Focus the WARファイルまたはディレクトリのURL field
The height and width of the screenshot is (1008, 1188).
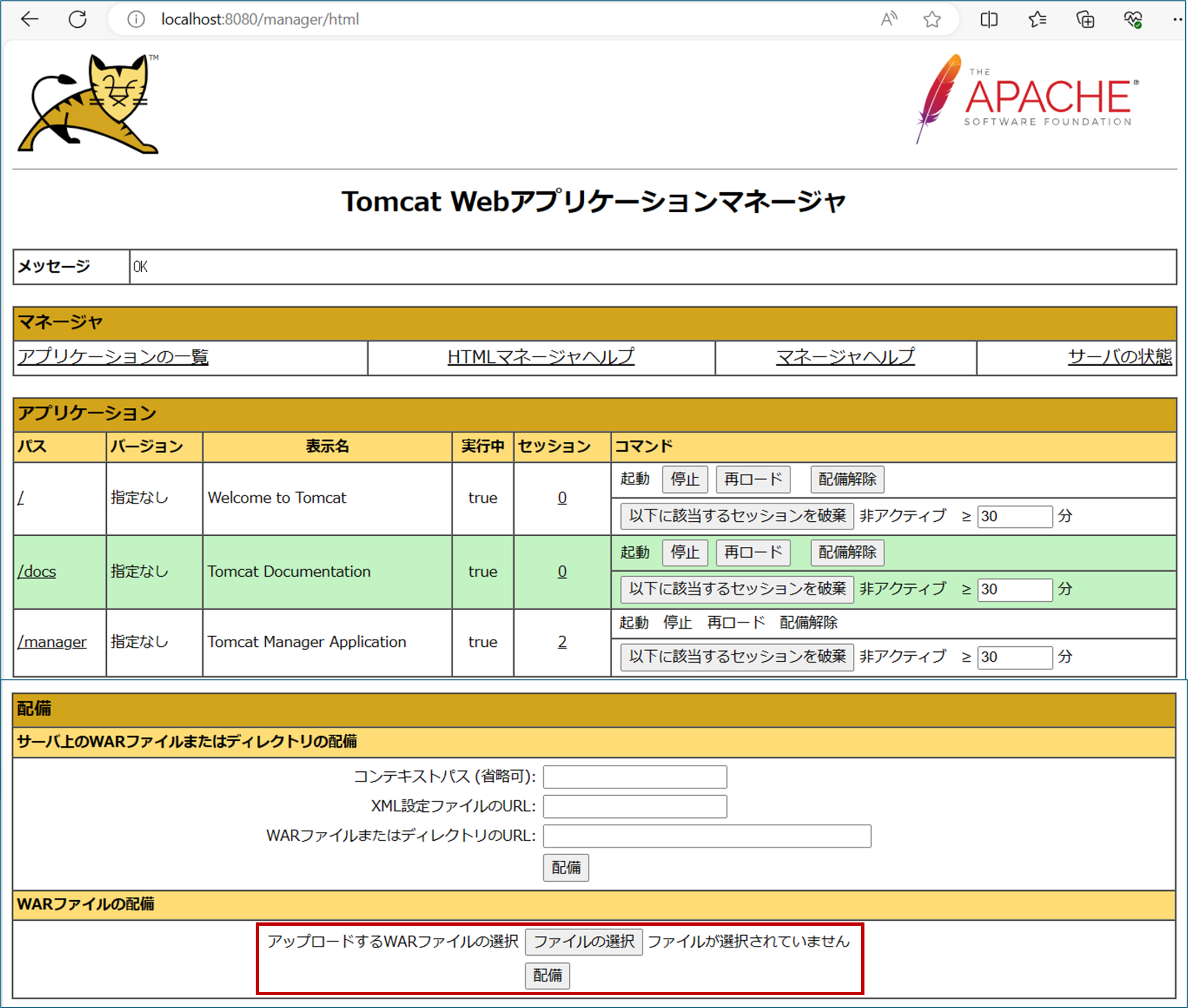707,836
